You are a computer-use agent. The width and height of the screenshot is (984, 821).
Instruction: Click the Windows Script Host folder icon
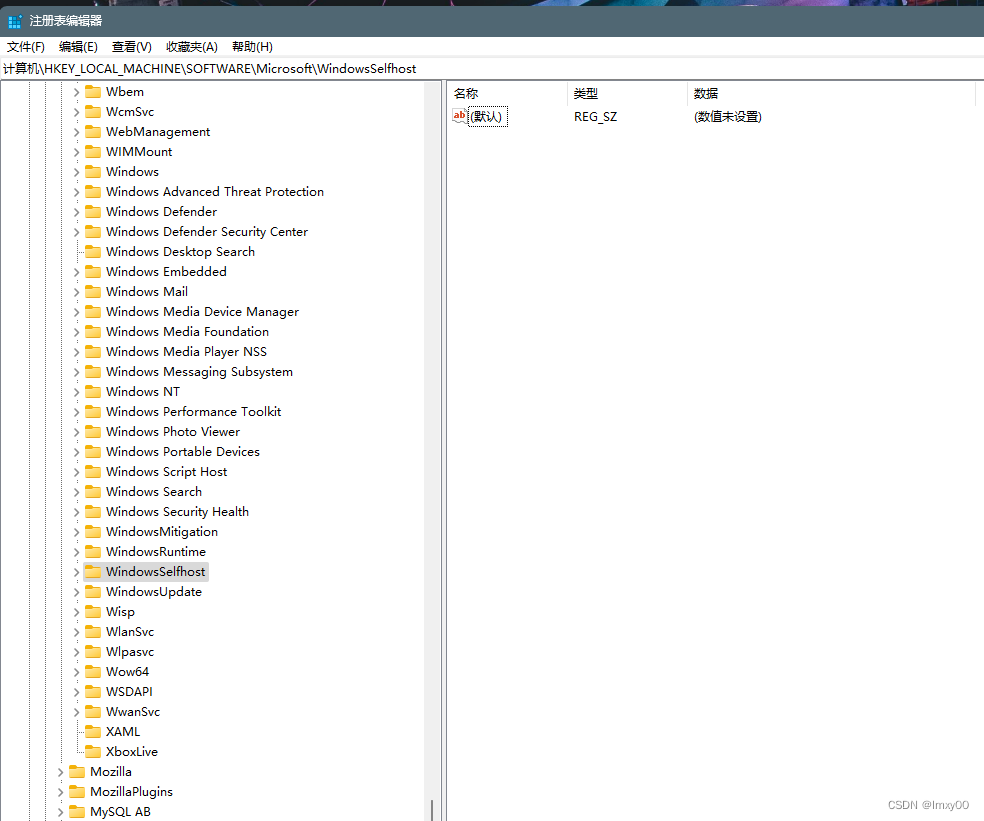(93, 472)
